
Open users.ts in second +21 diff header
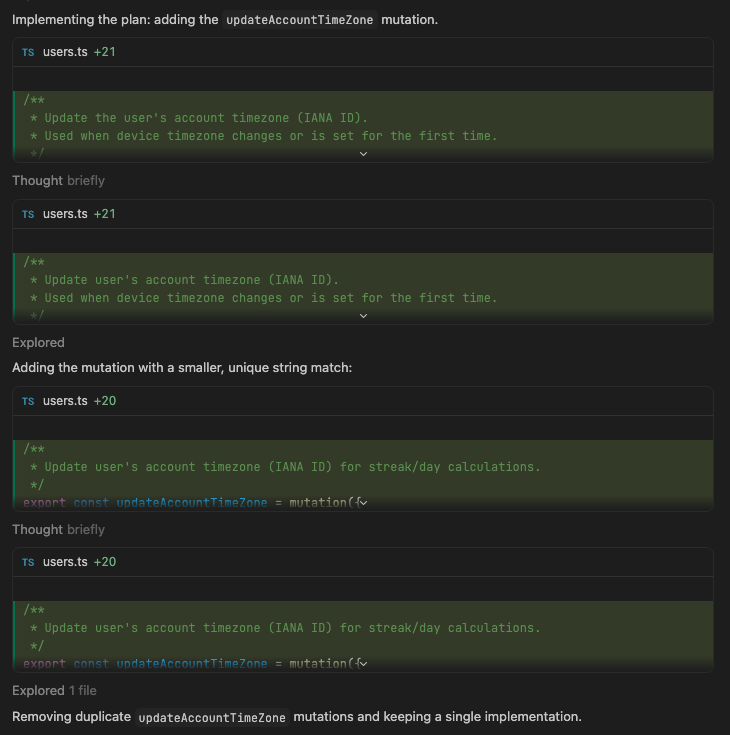point(65,214)
